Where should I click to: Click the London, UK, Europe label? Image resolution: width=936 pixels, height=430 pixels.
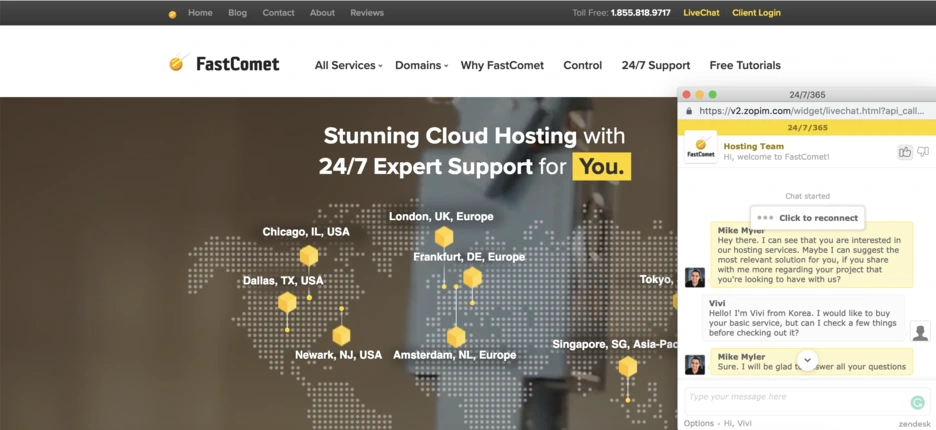pyautogui.click(x=441, y=216)
